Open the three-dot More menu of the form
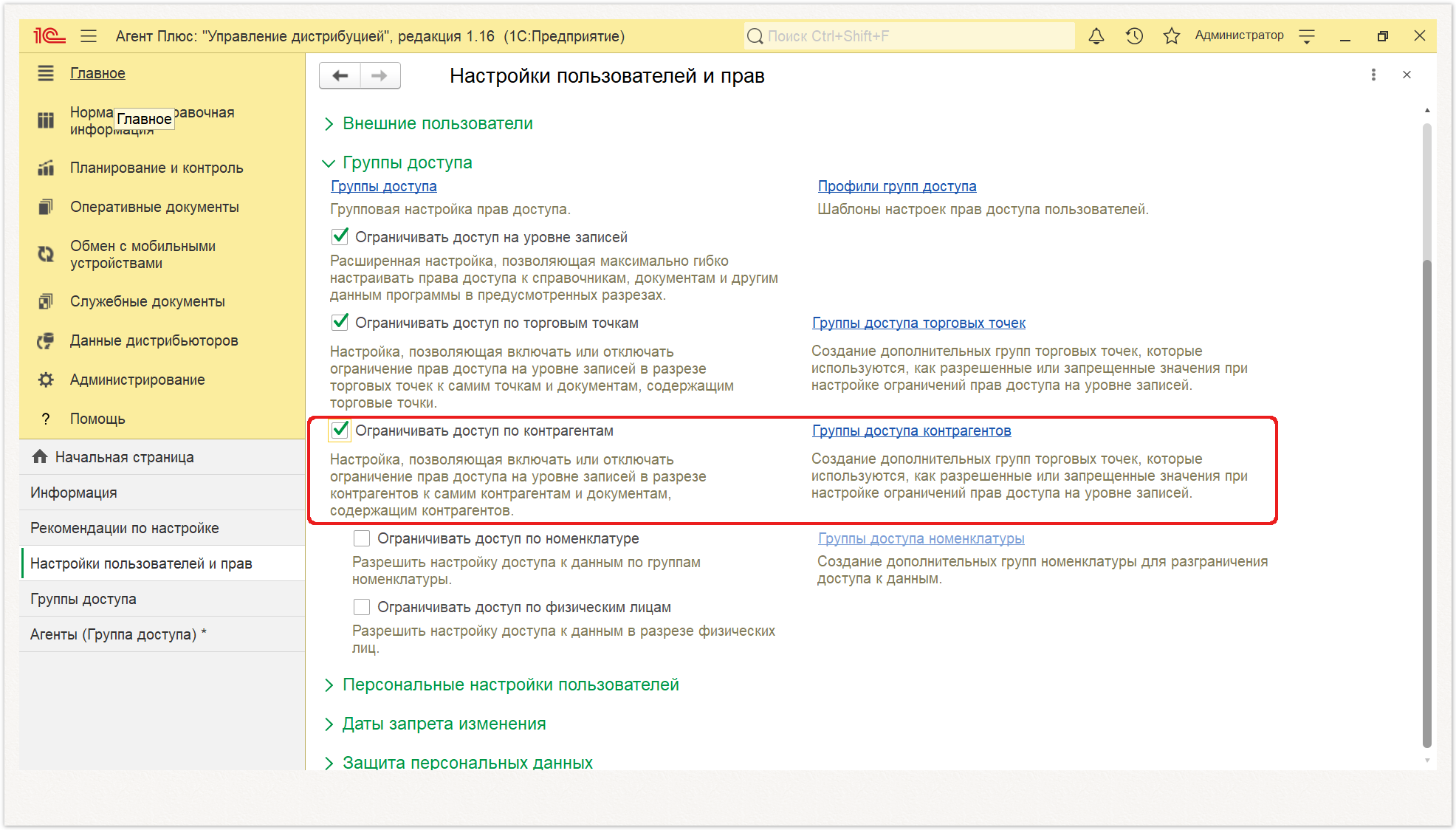Screen dimensions: 1456x830 click(1373, 75)
